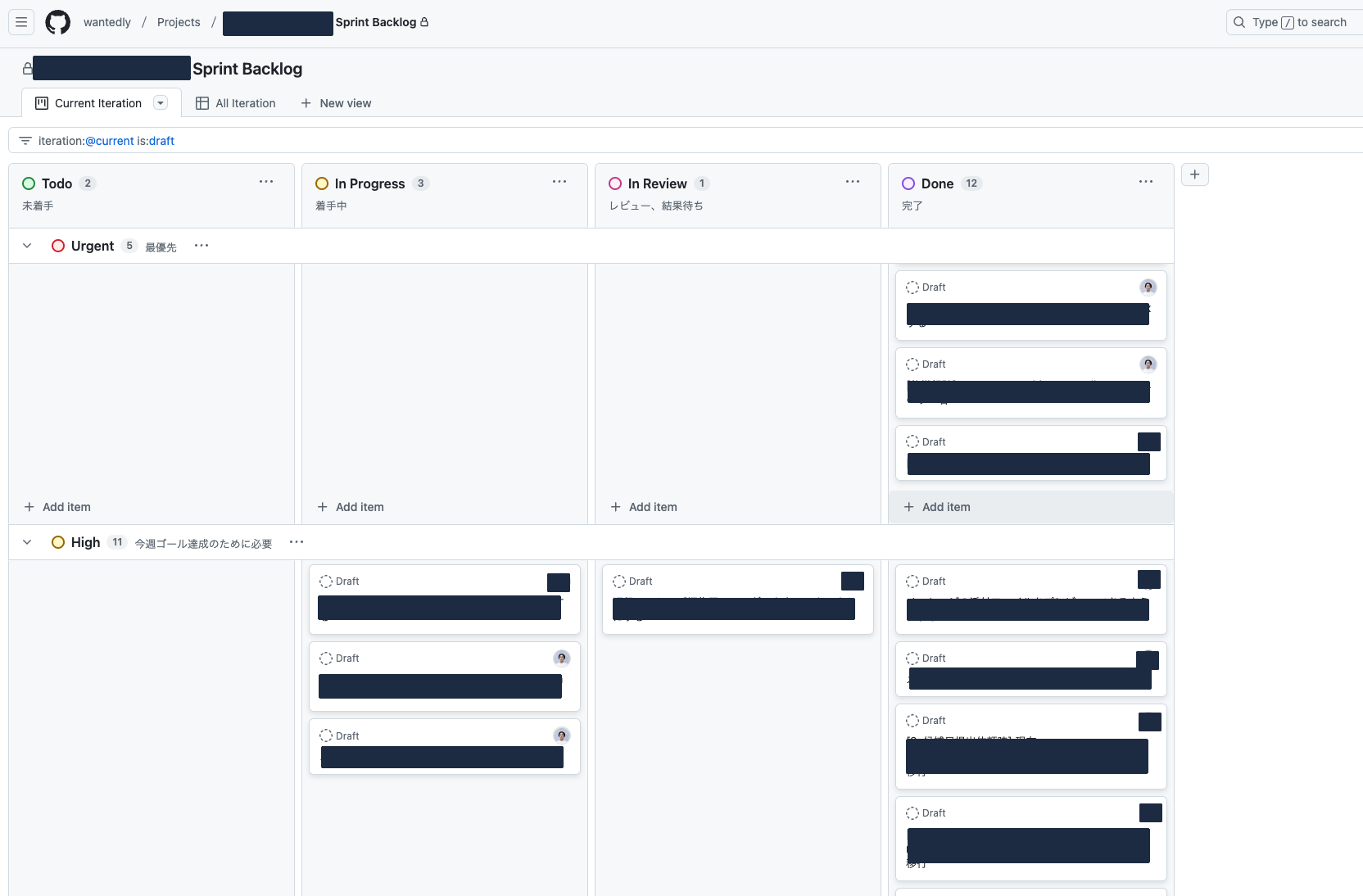Open the first draft card in Urgent Done
1363x896 pixels.
[x=1031, y=305]
